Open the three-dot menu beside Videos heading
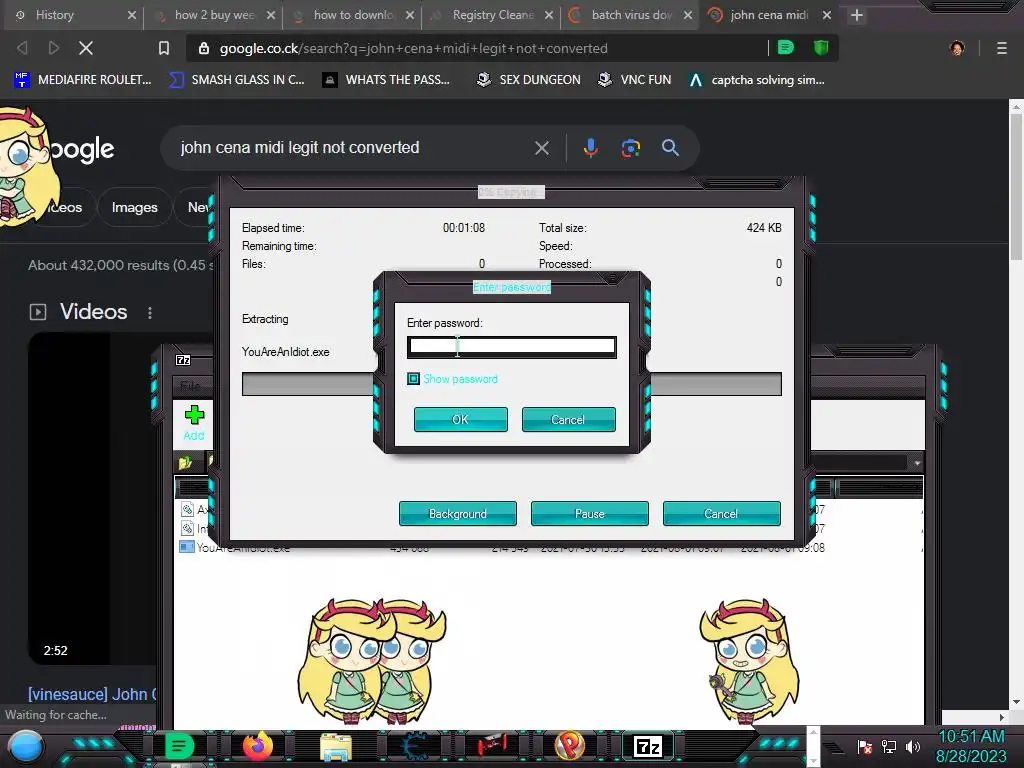1024x768 pixels. pos(150,313)
